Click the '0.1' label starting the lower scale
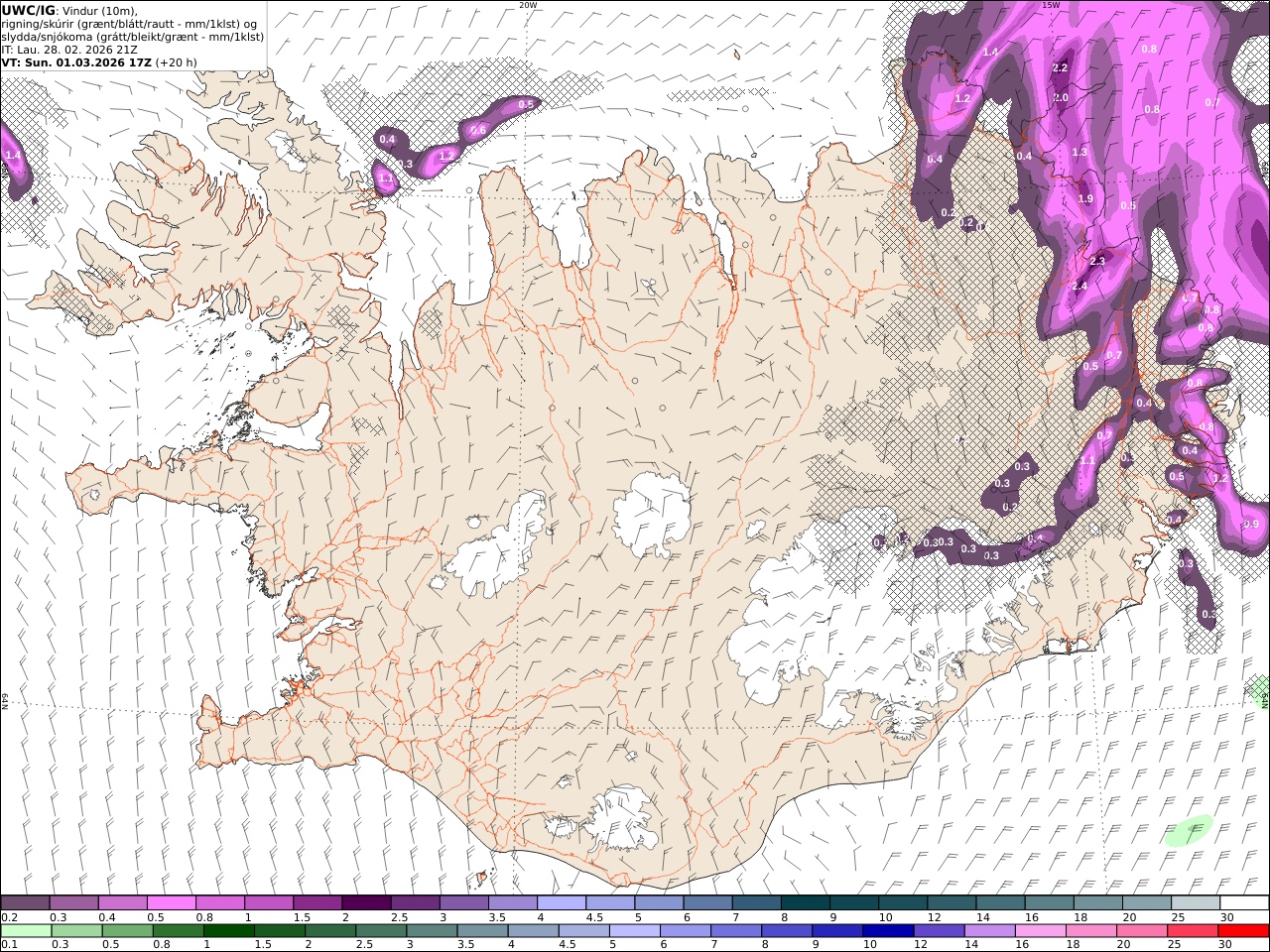 9,944
